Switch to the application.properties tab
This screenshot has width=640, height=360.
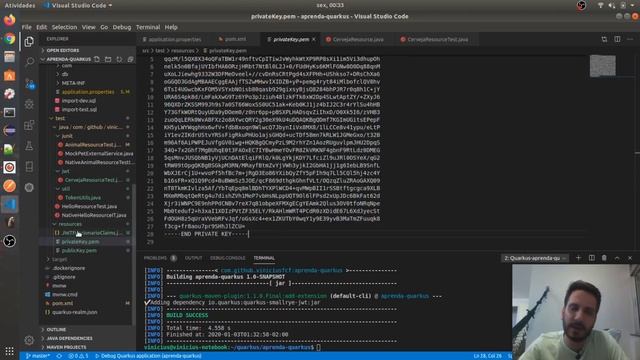174,40
